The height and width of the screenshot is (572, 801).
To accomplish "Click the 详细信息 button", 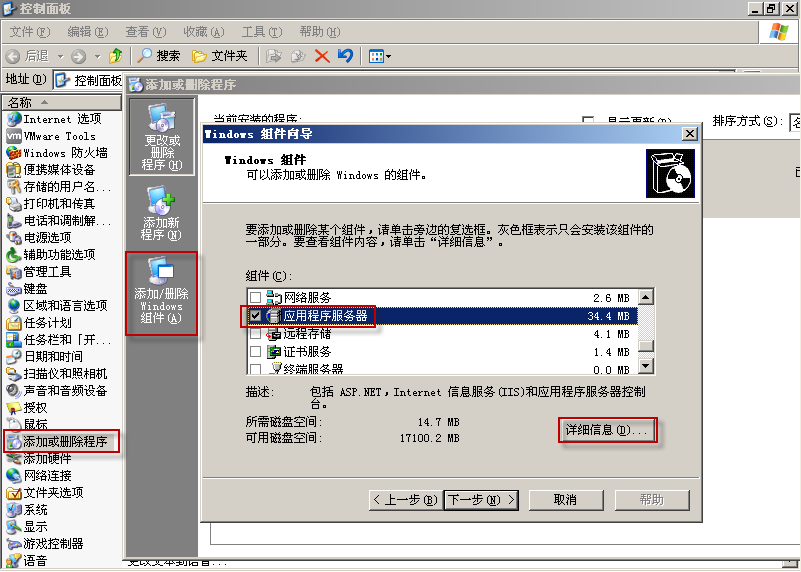I will click(607, 430).
